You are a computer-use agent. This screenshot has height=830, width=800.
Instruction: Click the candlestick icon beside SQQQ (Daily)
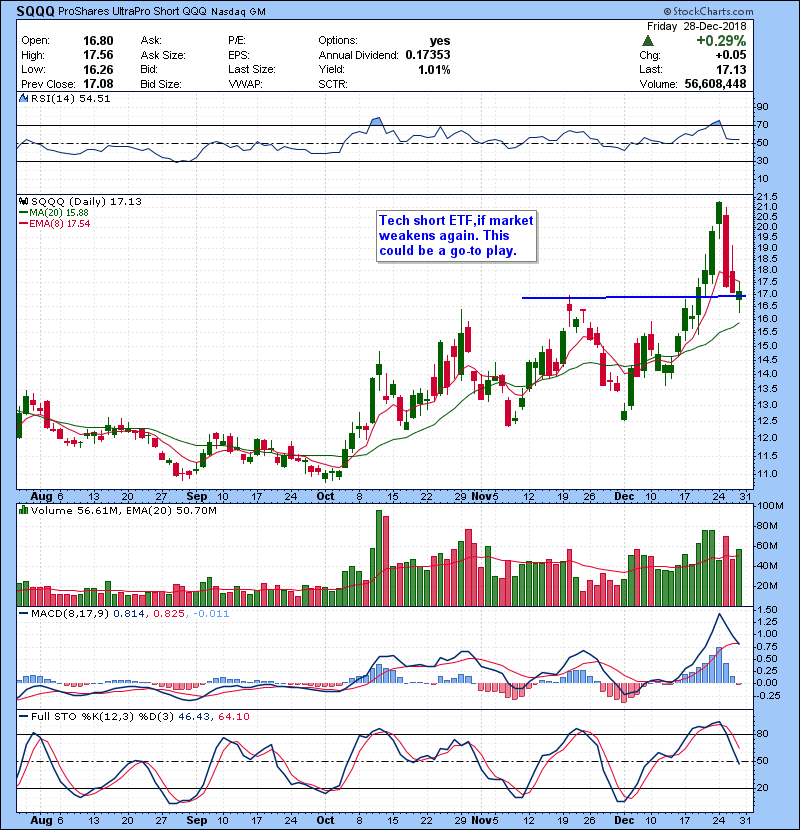23,202
